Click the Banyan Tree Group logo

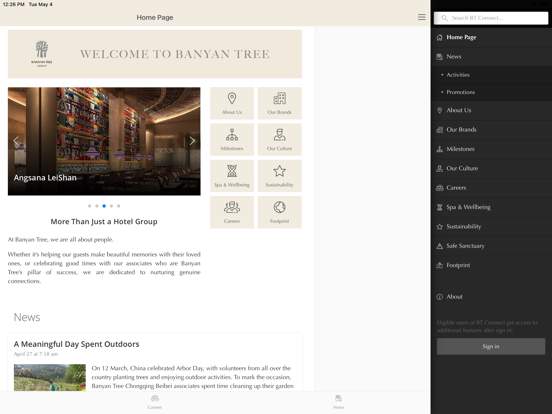pos(42,54)
